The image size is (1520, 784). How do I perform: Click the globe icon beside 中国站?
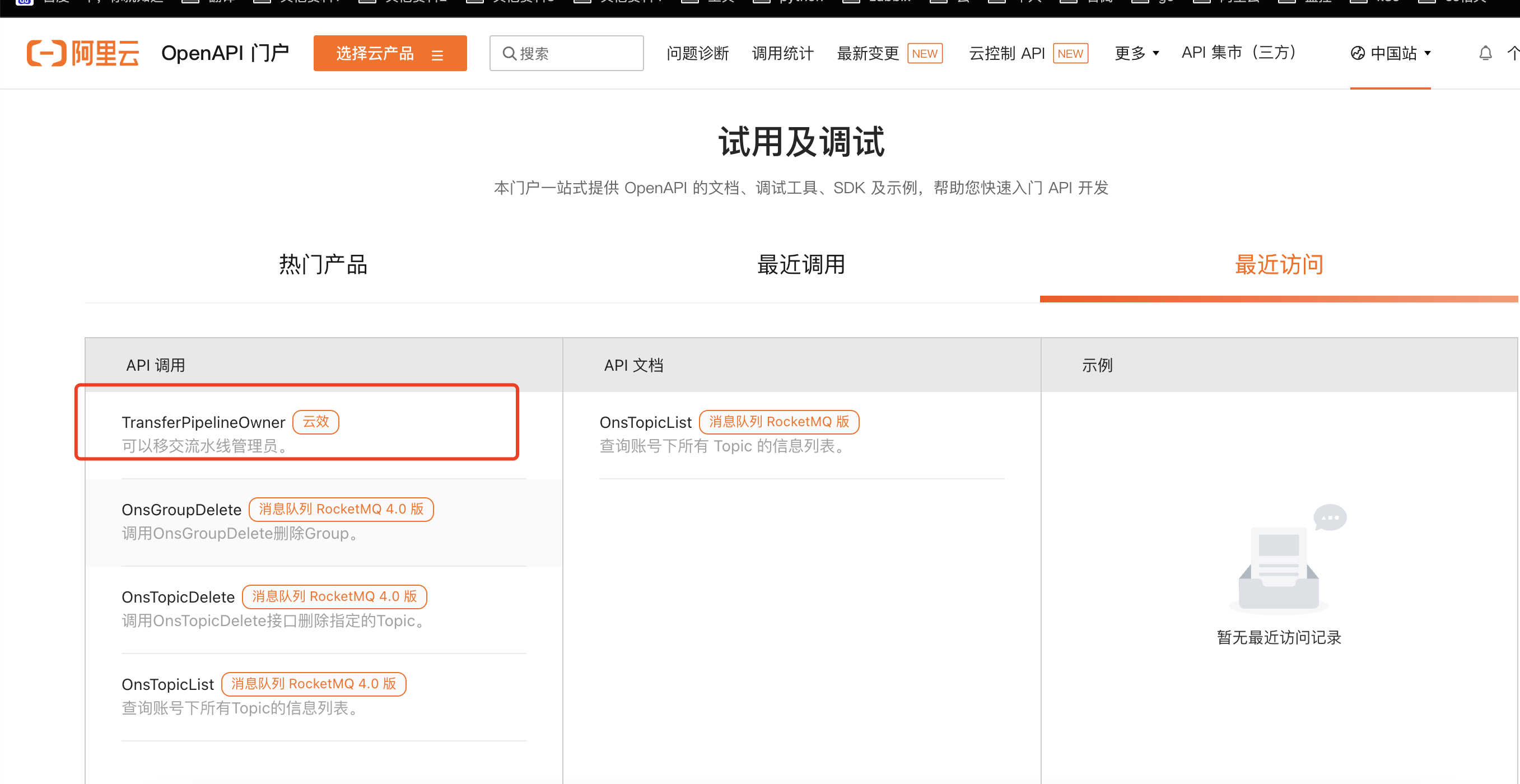tap(1358, 53)
